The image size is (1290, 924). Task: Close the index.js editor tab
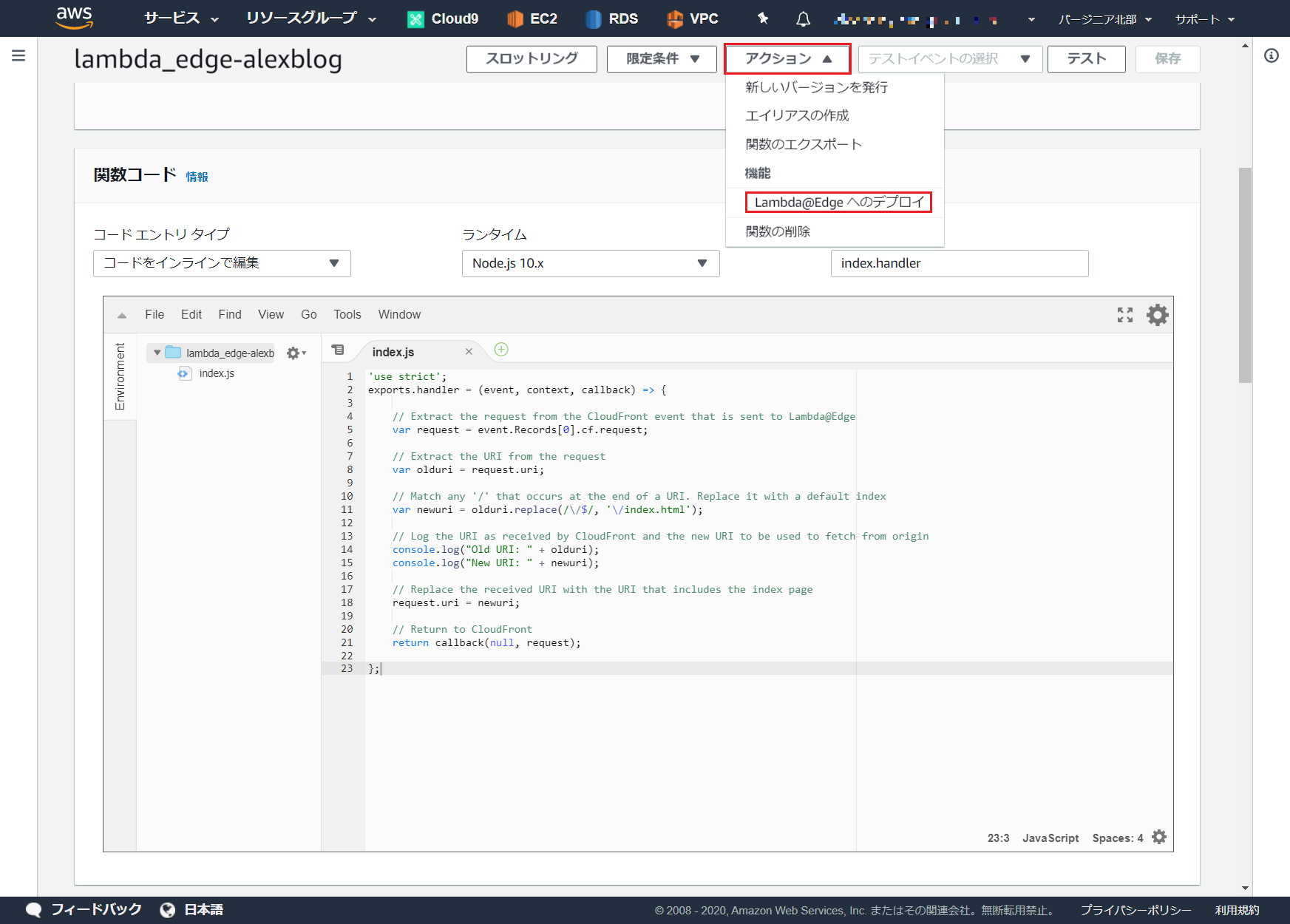(x=469, y=352)
